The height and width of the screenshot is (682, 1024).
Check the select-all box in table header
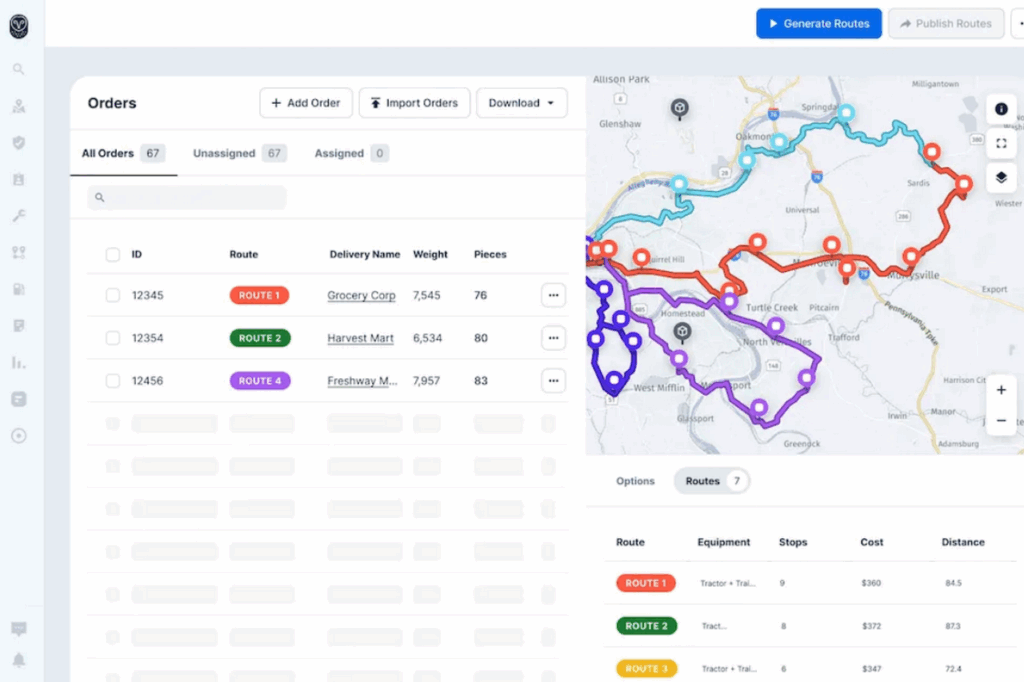tap(113, 254)
